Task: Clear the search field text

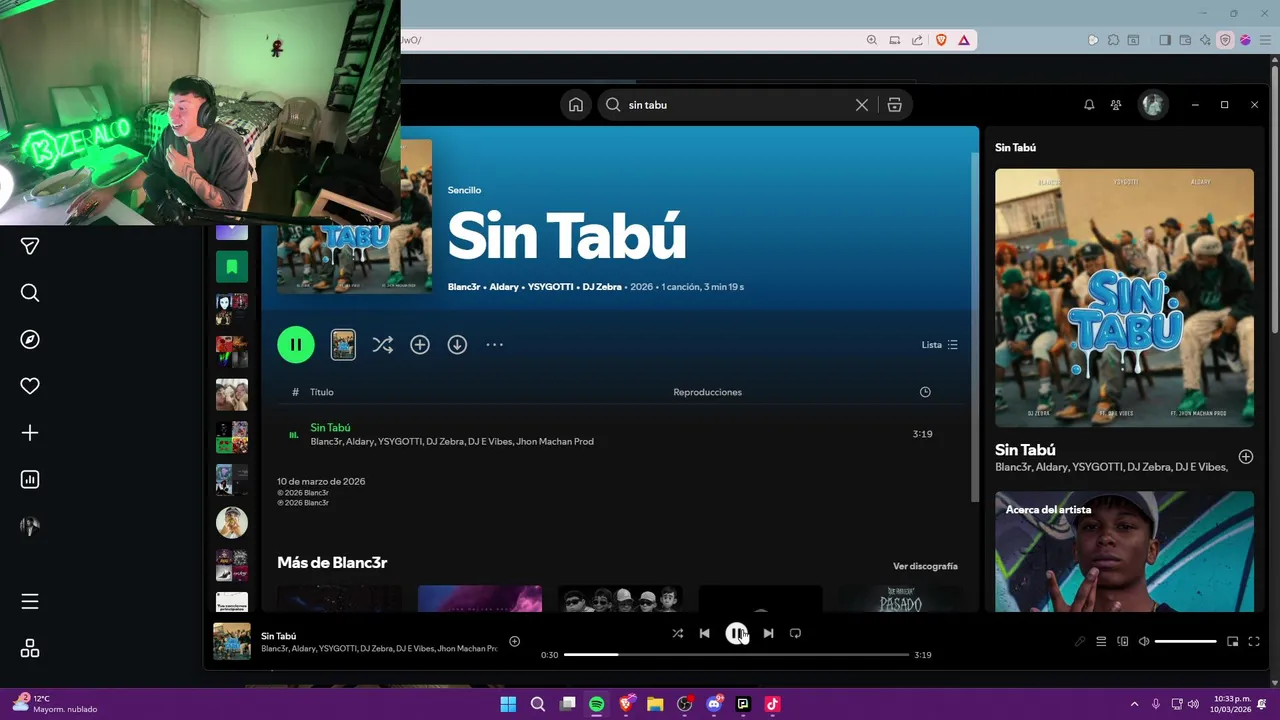Action: click(862, 104)
